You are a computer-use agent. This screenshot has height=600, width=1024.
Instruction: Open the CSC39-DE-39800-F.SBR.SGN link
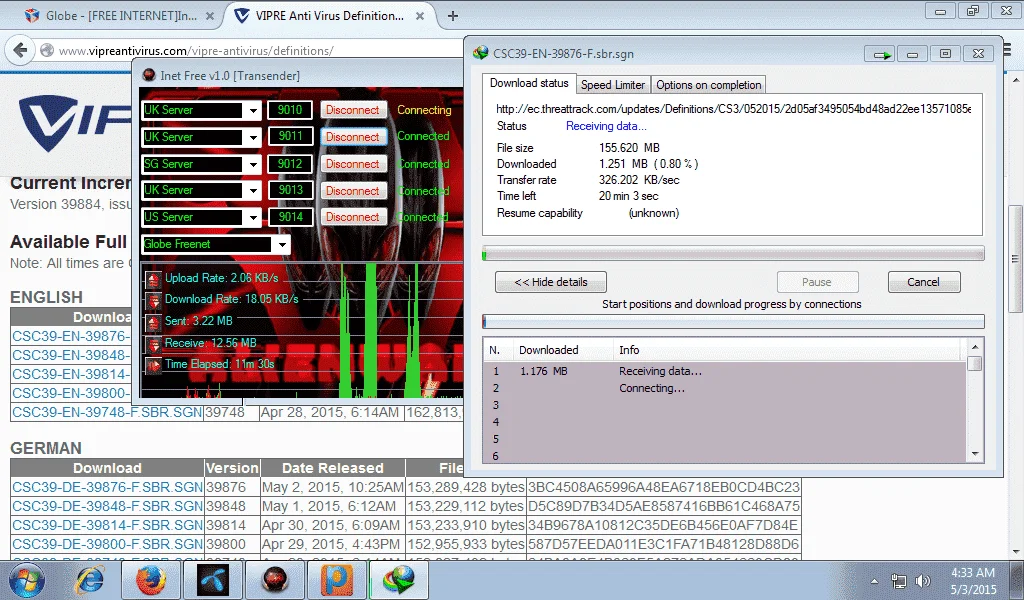click(107, 544)
